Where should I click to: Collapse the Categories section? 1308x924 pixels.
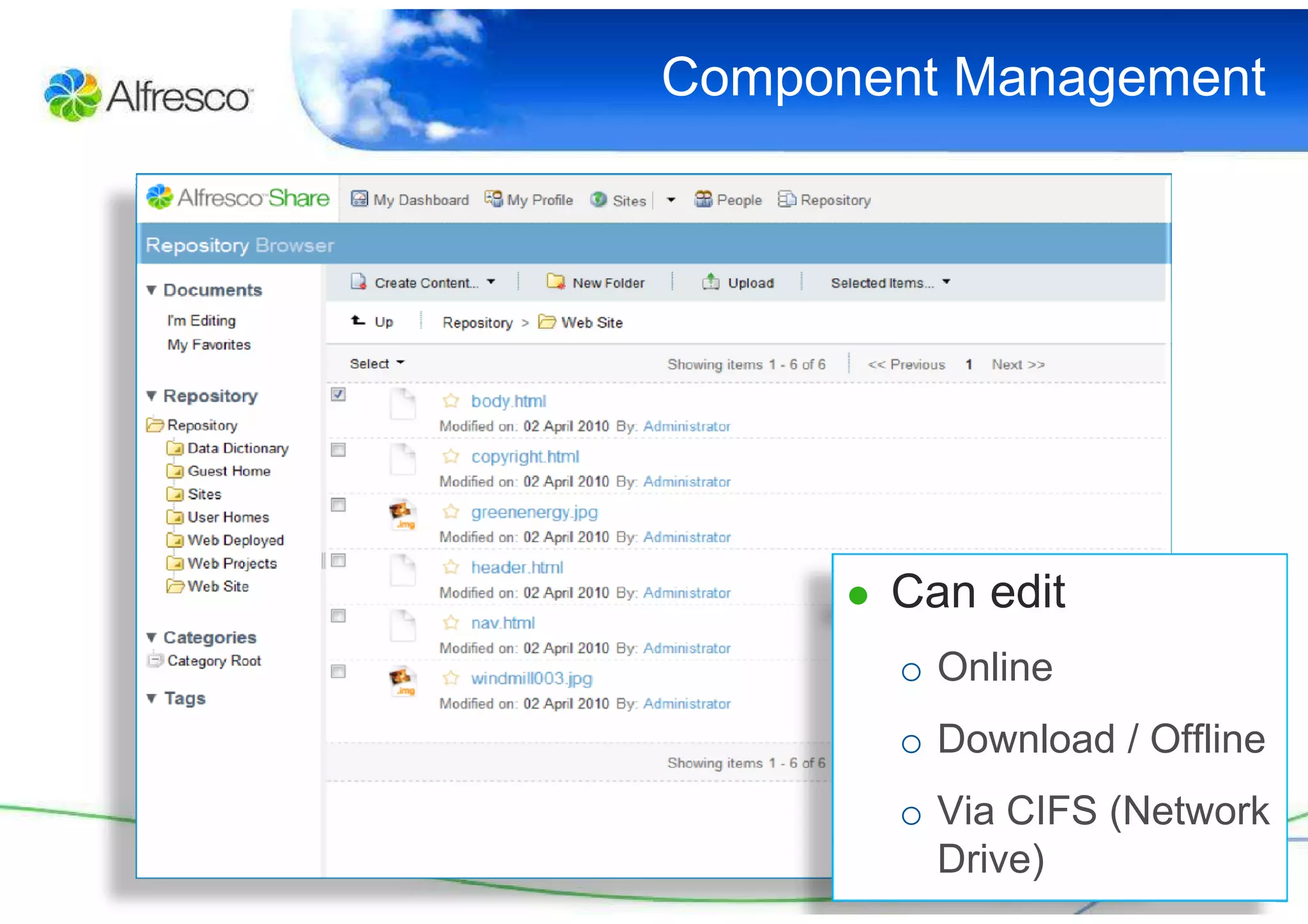click(151, 637)
